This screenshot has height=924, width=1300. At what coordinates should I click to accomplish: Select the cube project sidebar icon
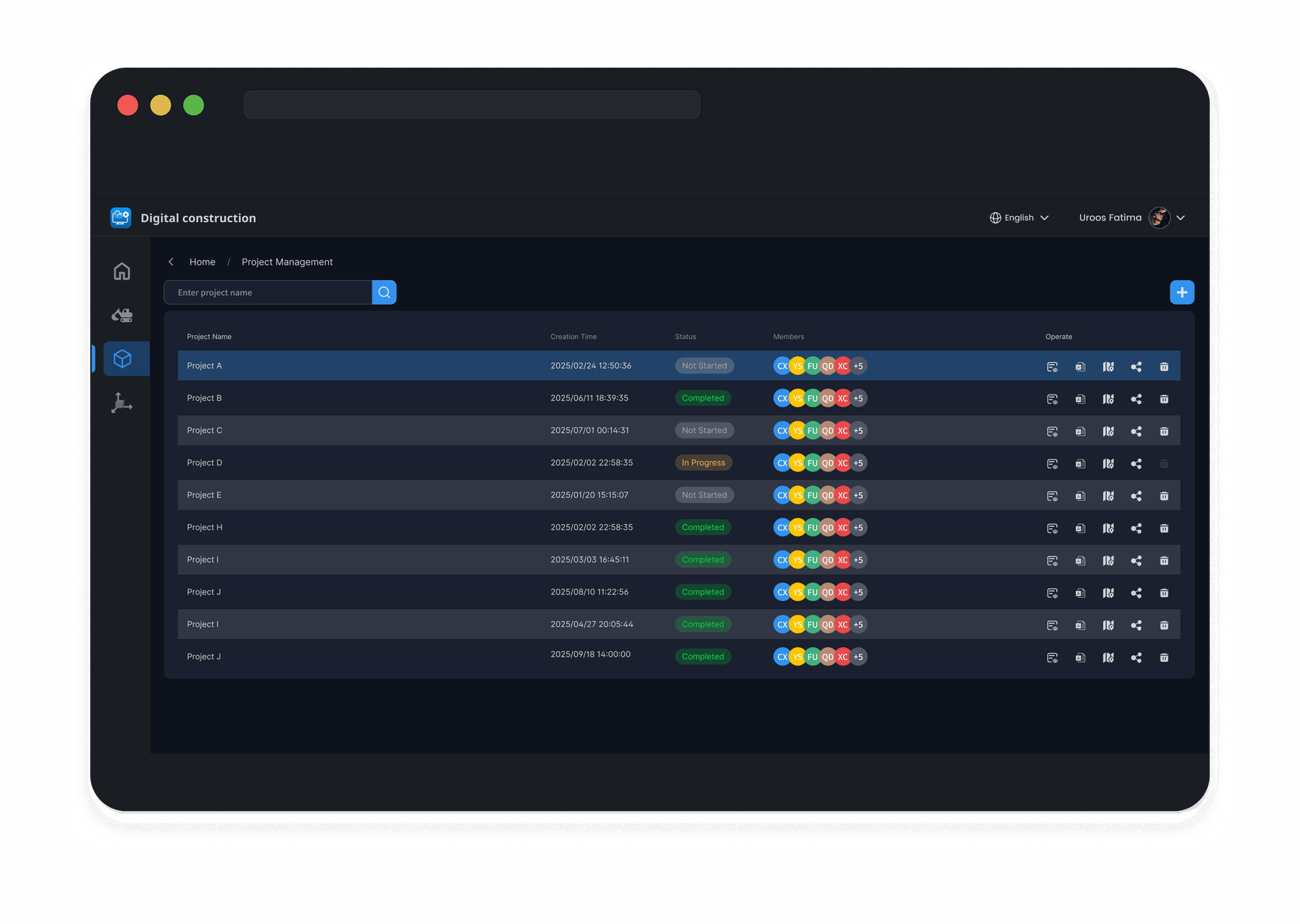click(123, 359)
